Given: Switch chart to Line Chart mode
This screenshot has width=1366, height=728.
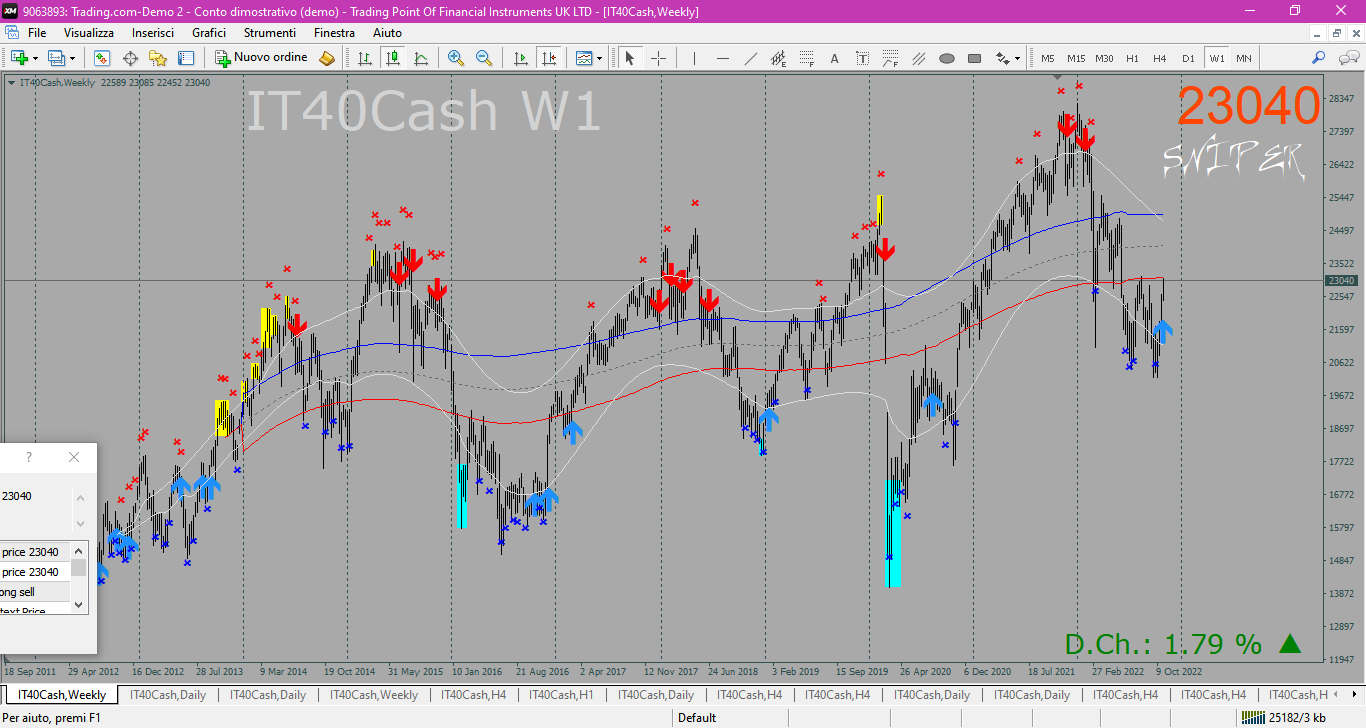Looking at the screenshot, I should coord(421,58).
